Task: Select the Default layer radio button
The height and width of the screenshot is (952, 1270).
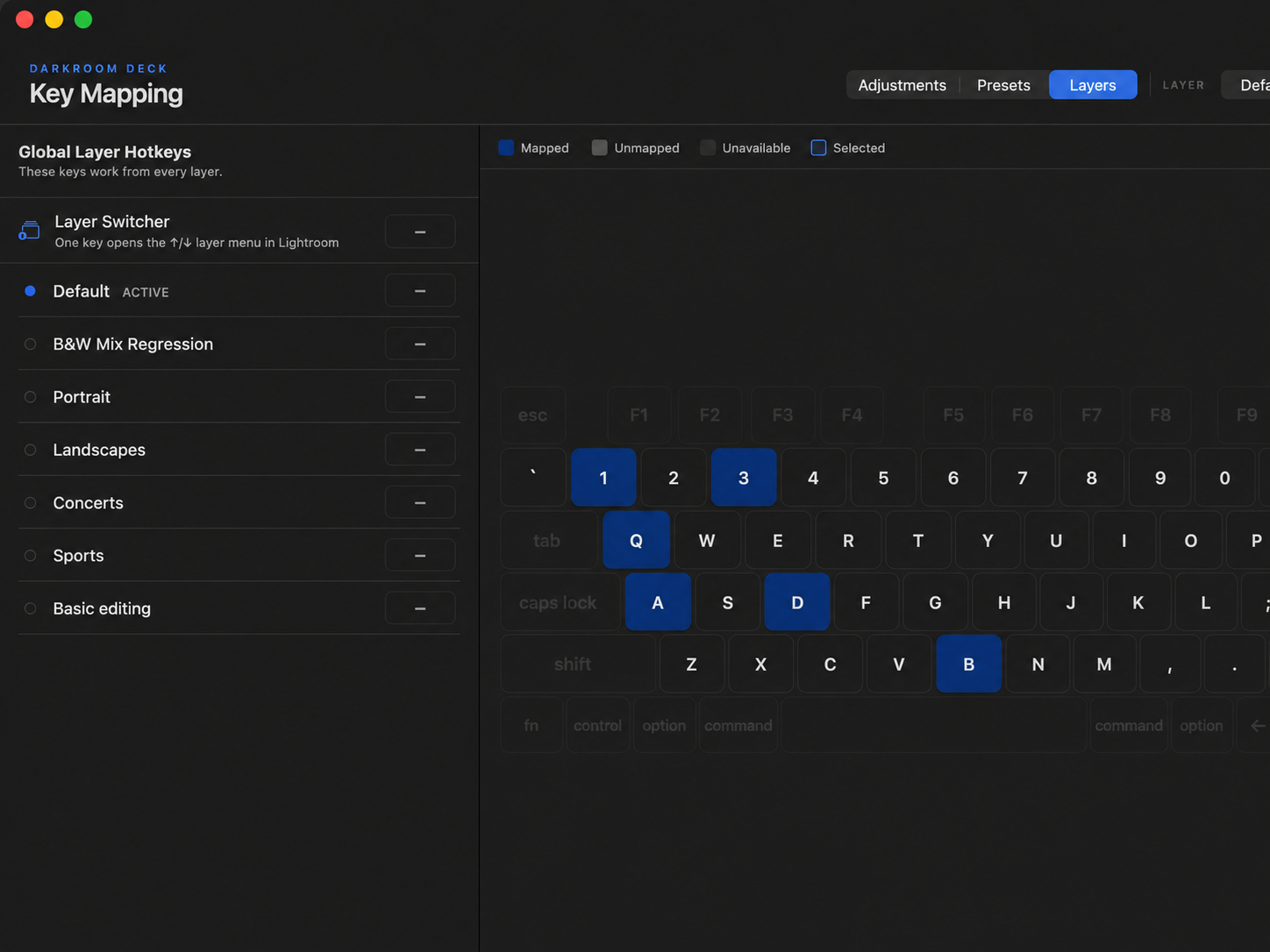Action: pos(30,291)
